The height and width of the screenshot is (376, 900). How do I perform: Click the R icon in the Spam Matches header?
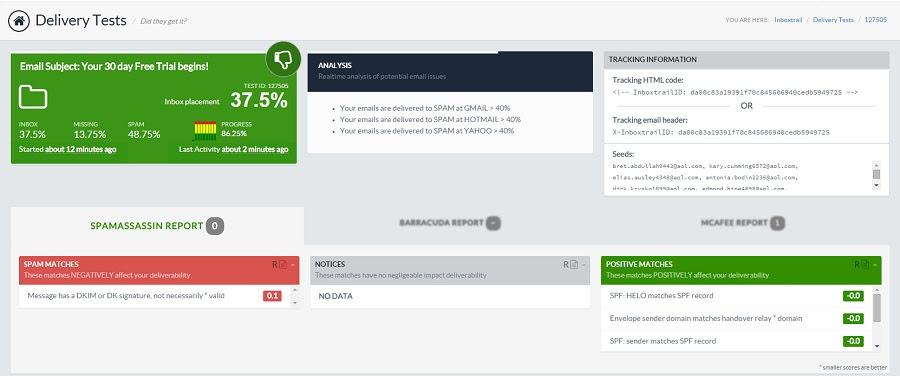point(275,265)
